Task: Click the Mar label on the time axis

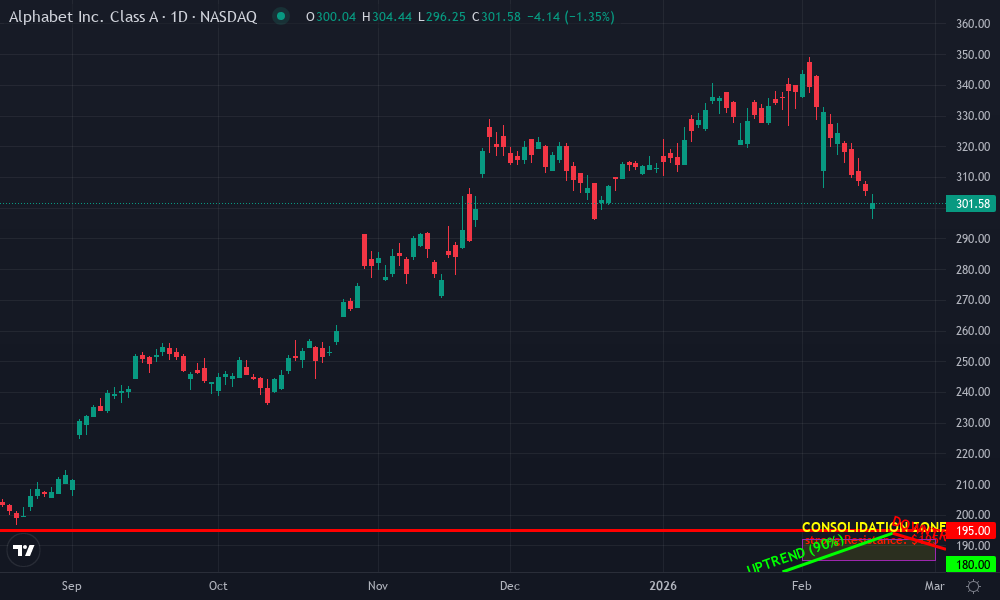Action: click(933, 586)
